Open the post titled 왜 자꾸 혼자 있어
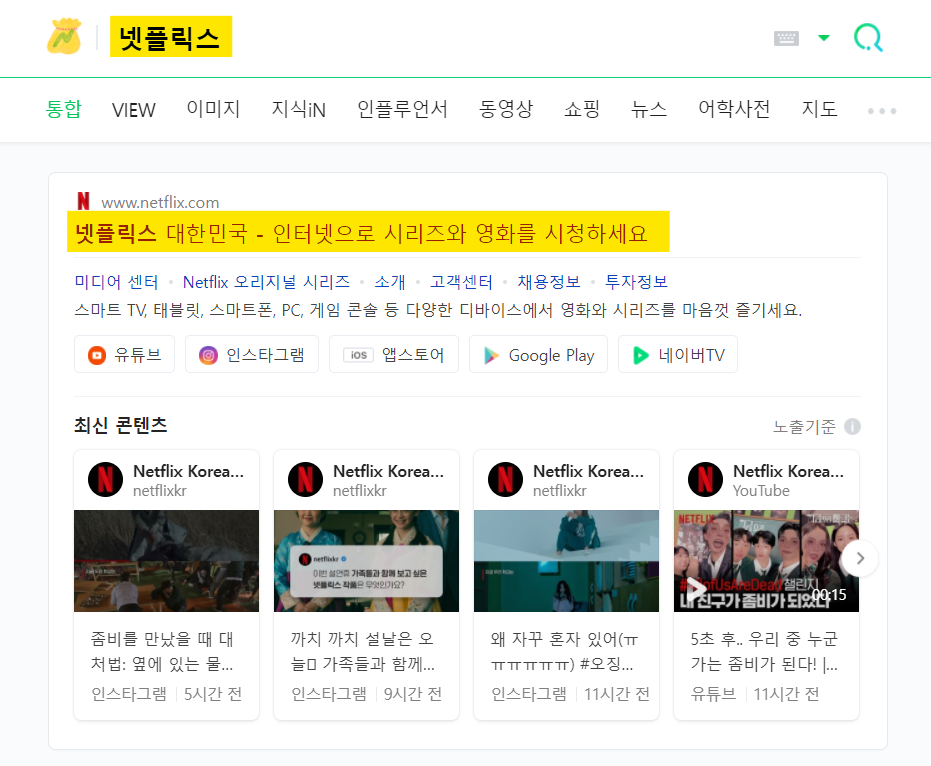The image size is (931, 766). [564, 651]
